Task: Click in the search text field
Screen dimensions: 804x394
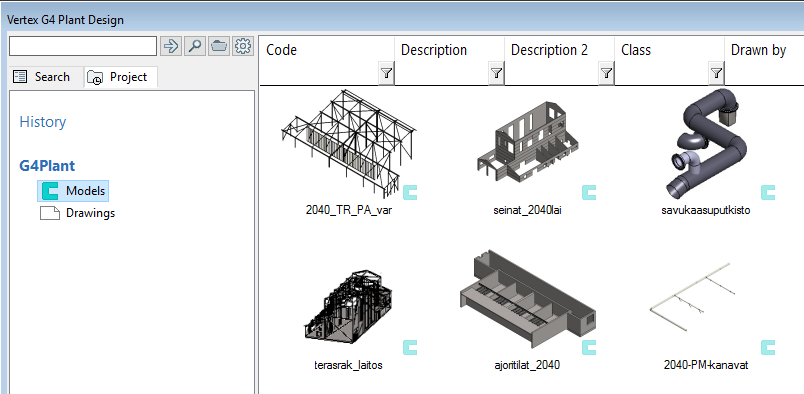Action: [83, 46]
